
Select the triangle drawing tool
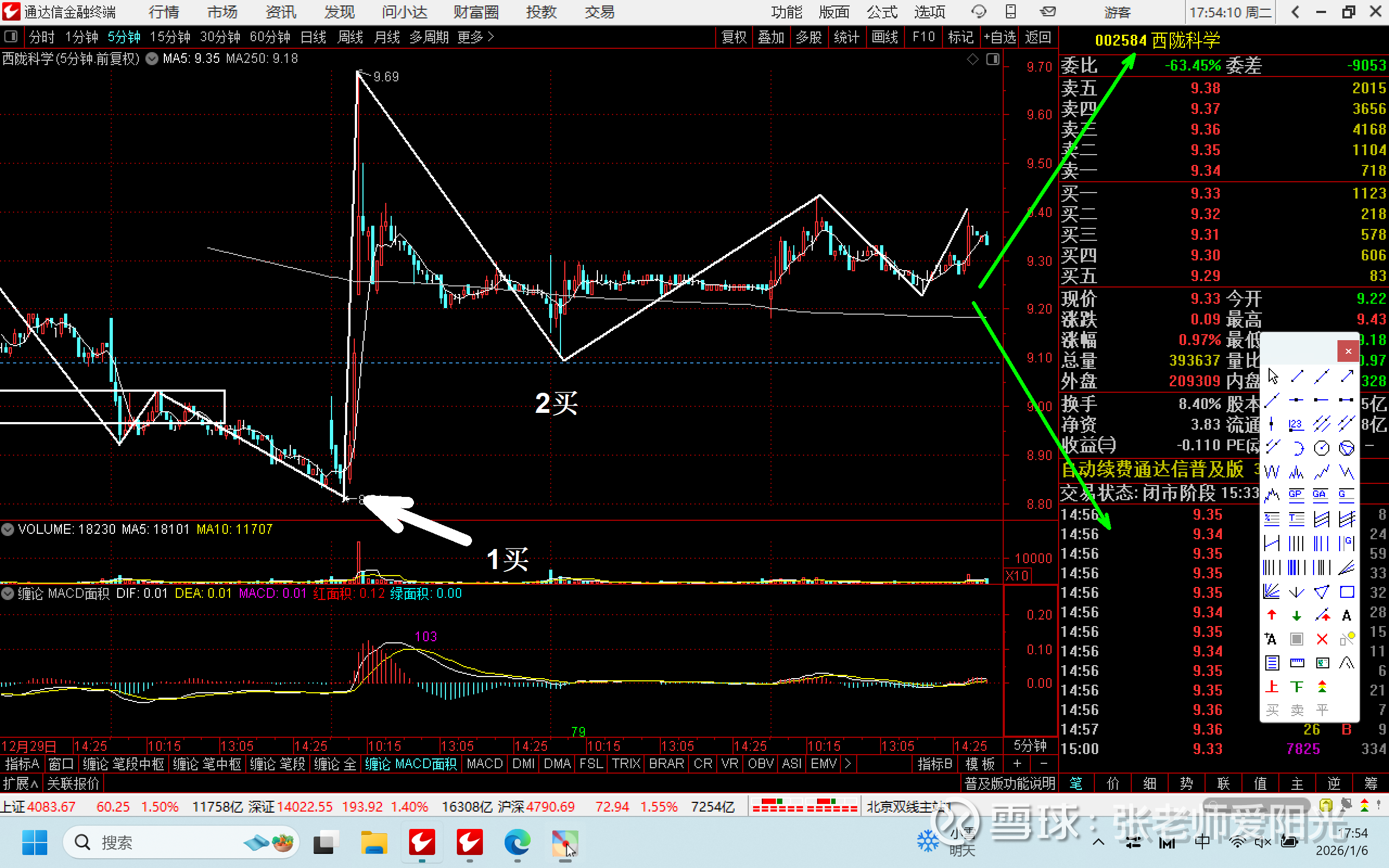click(x=1321, y=592)
